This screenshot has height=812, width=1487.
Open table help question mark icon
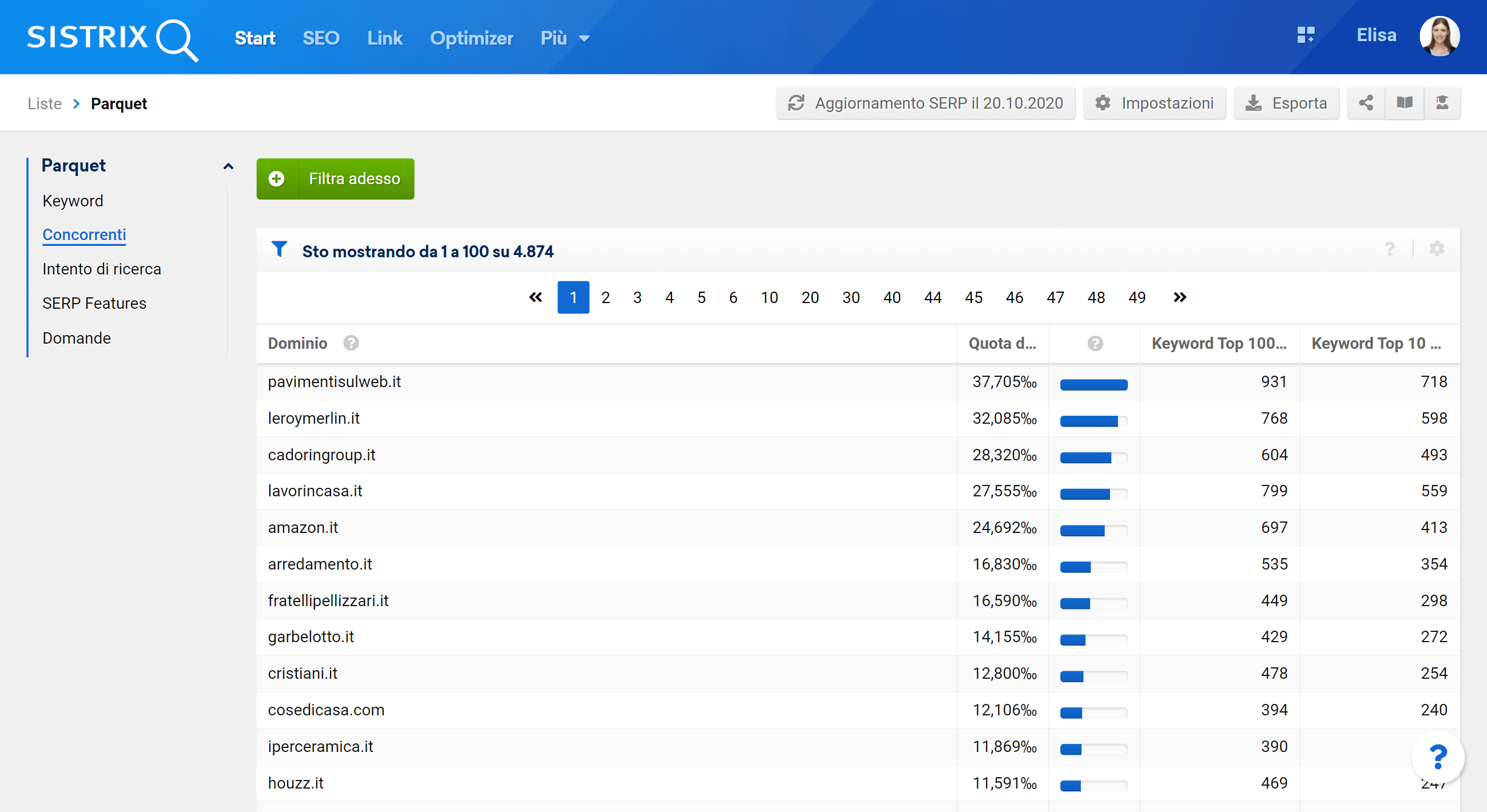[x=1390, y=249]
